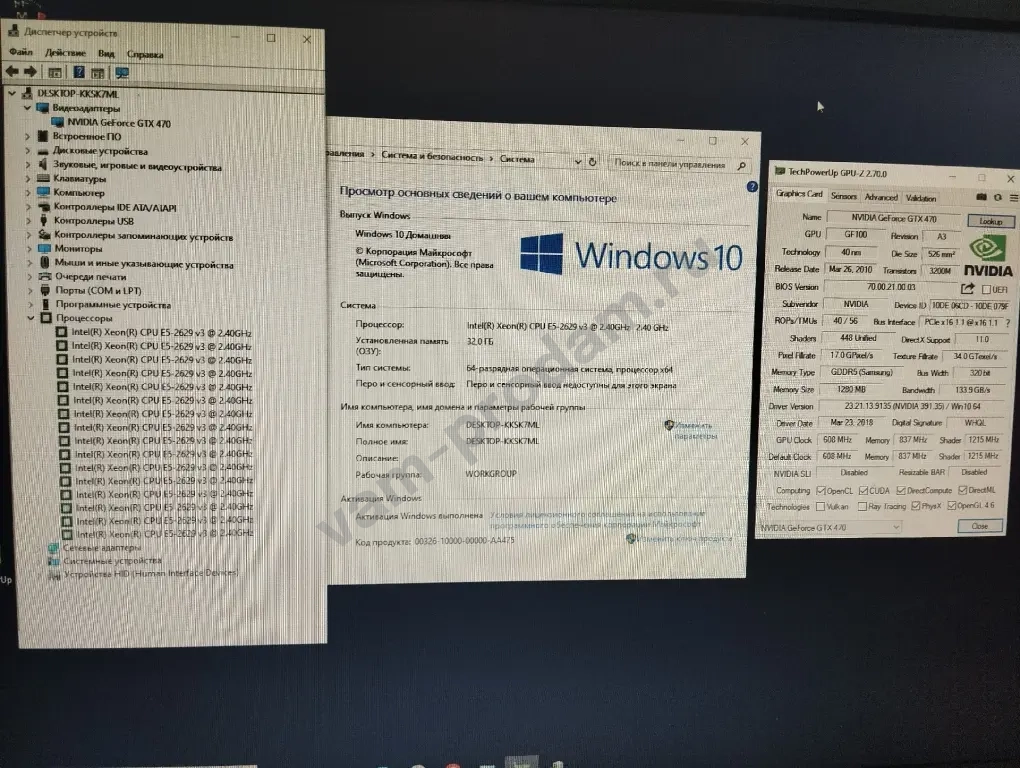Open the Файл menu
Image resolution: width=1020 pixels, height=768 pixels.
(21, 51)
